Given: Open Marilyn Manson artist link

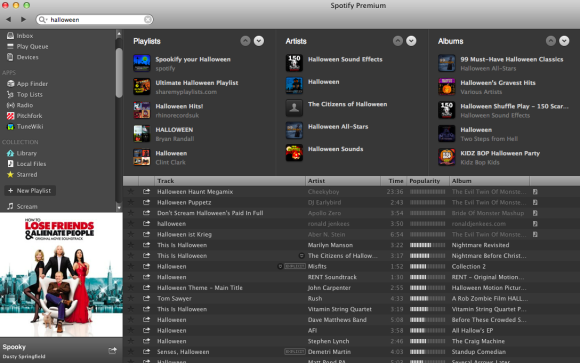Looking at the screenshot, I should (330, 245).
